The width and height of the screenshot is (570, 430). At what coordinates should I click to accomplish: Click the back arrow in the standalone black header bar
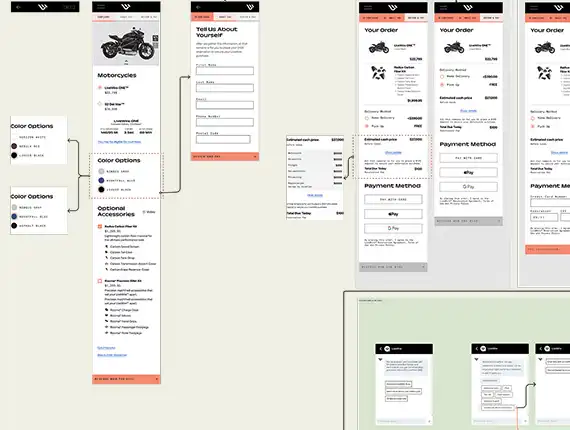[x=18, y=7]
